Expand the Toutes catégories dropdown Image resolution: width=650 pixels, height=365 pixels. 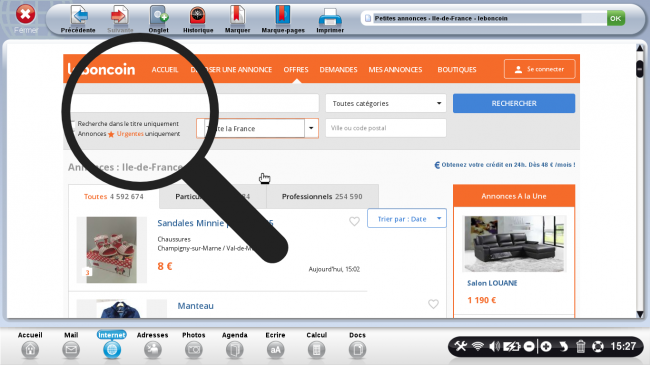click(386, 103)
